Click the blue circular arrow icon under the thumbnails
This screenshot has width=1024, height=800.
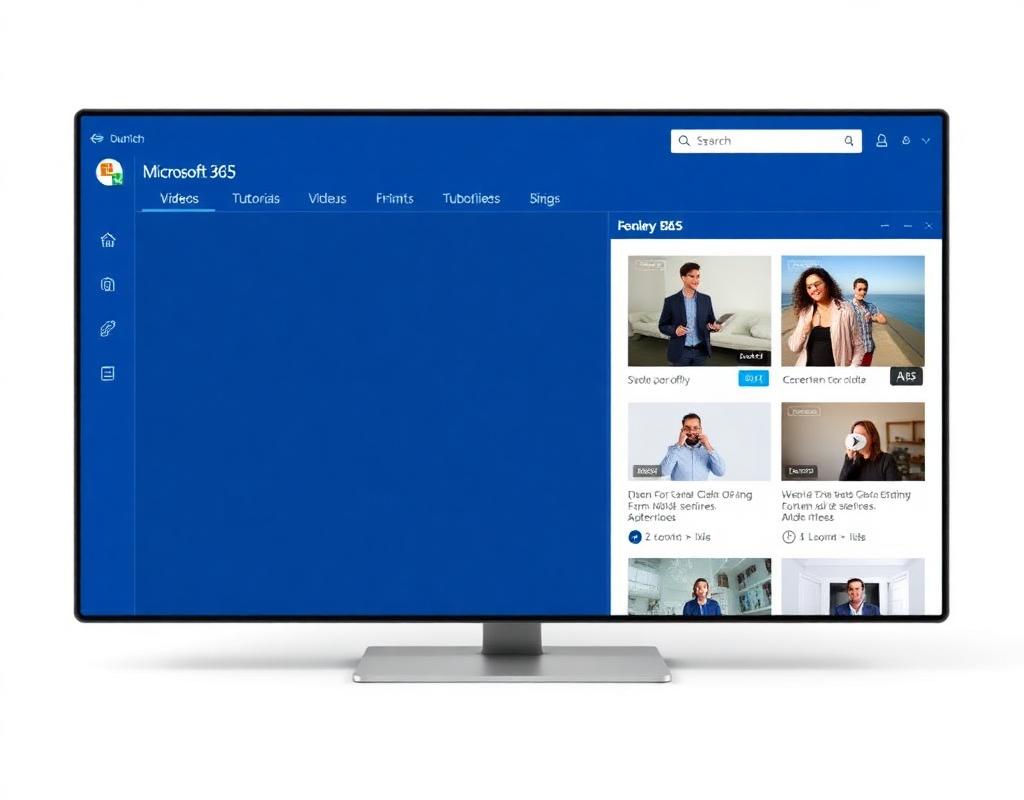pyautogui.click(x=634, y=537)
